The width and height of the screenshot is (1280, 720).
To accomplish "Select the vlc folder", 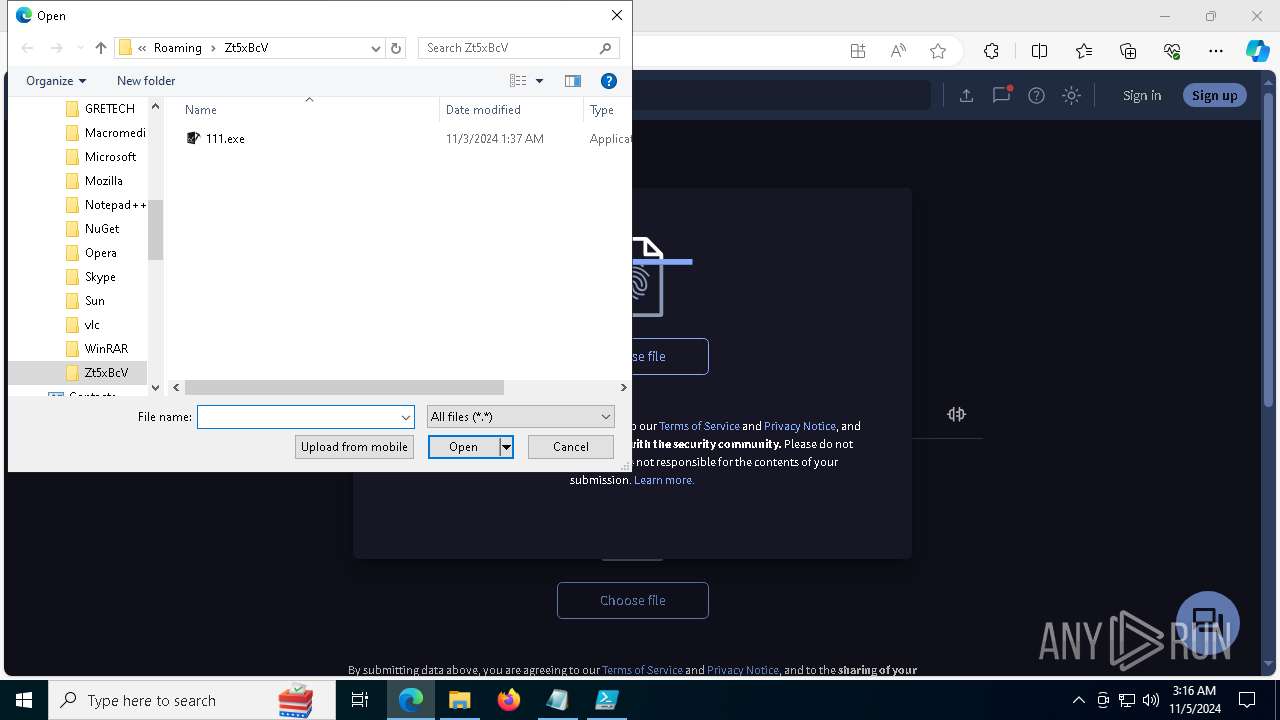I will 92,325.
